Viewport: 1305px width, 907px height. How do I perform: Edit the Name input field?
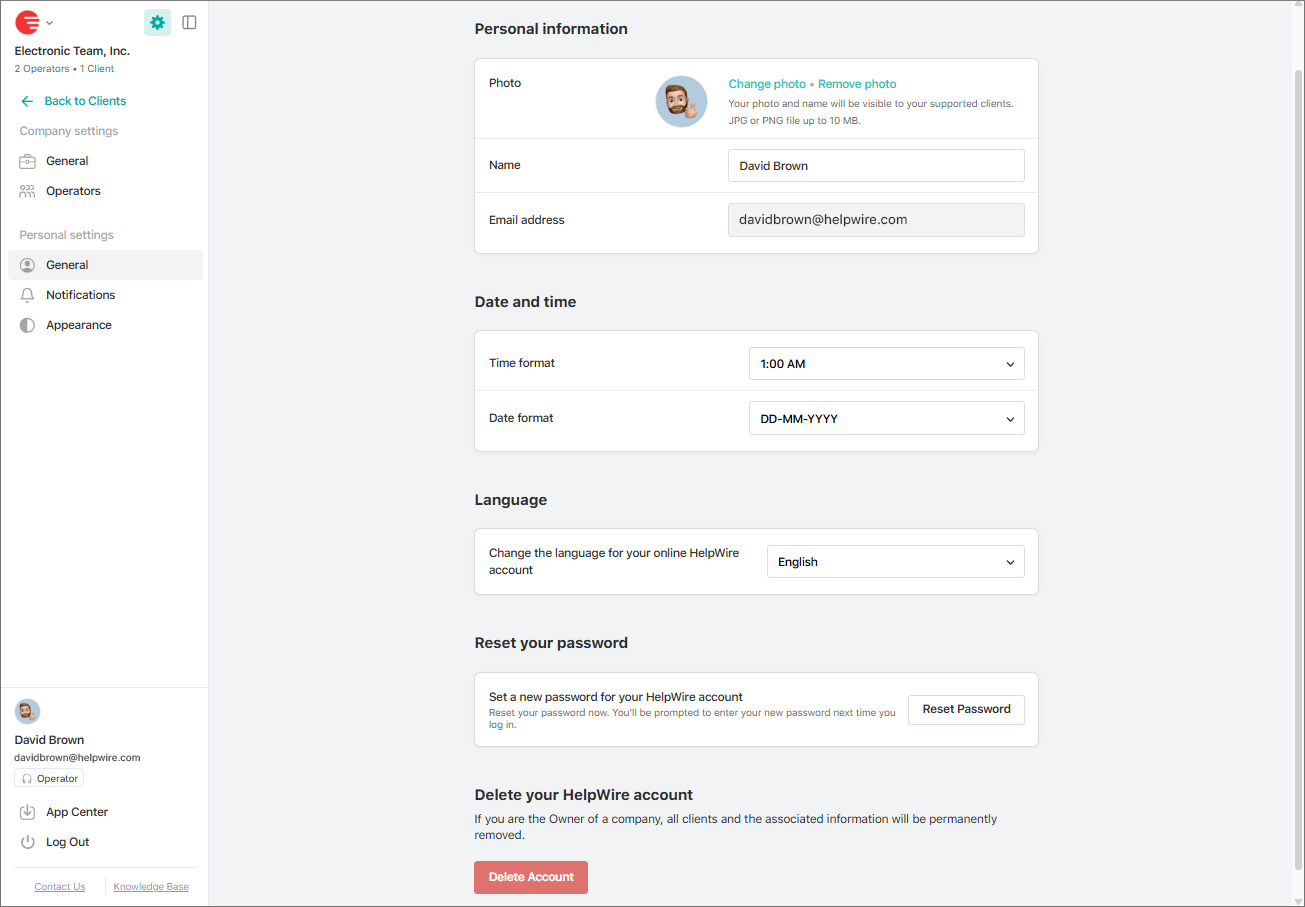click(x=876, y=165)
